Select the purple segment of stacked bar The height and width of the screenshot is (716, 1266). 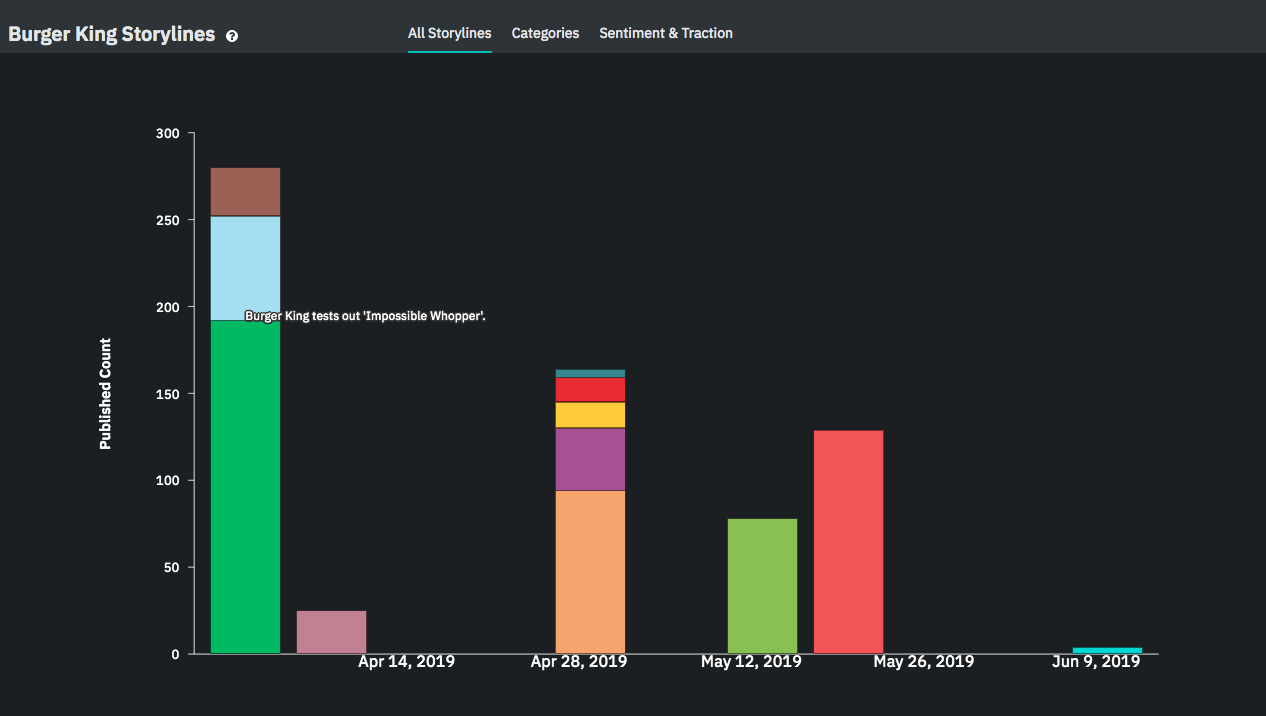click(590, 459)
